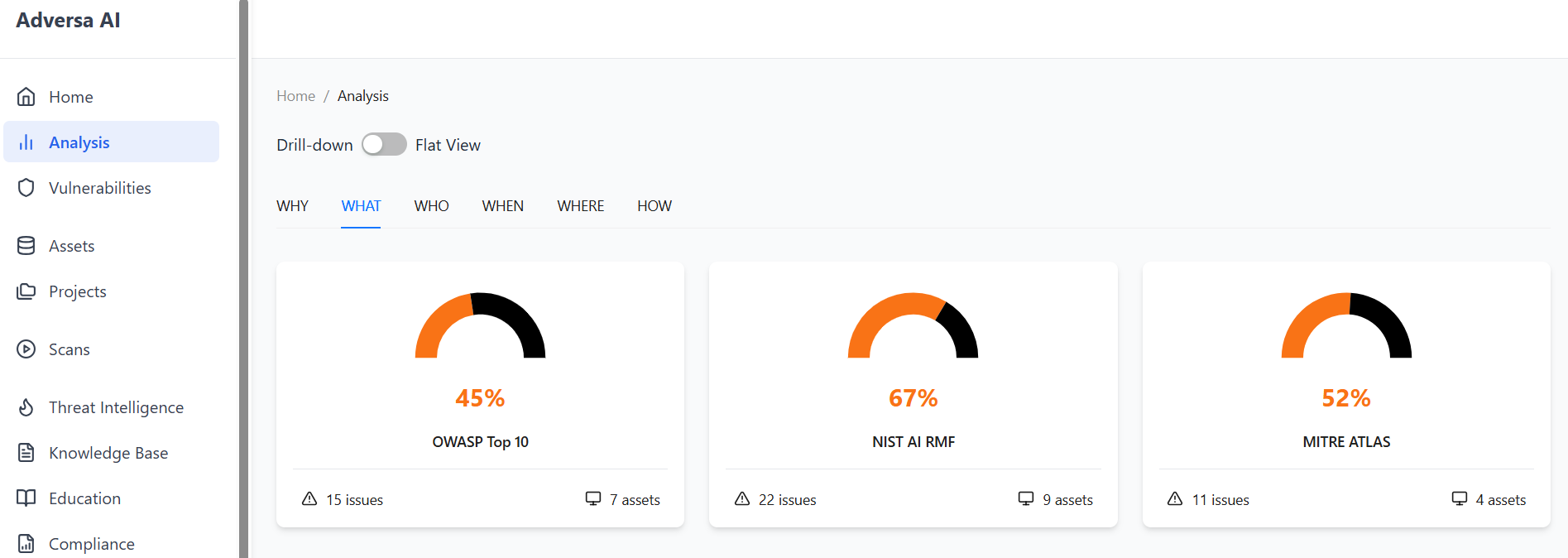Click the Knowledge Base document icon

pos(26,453)
